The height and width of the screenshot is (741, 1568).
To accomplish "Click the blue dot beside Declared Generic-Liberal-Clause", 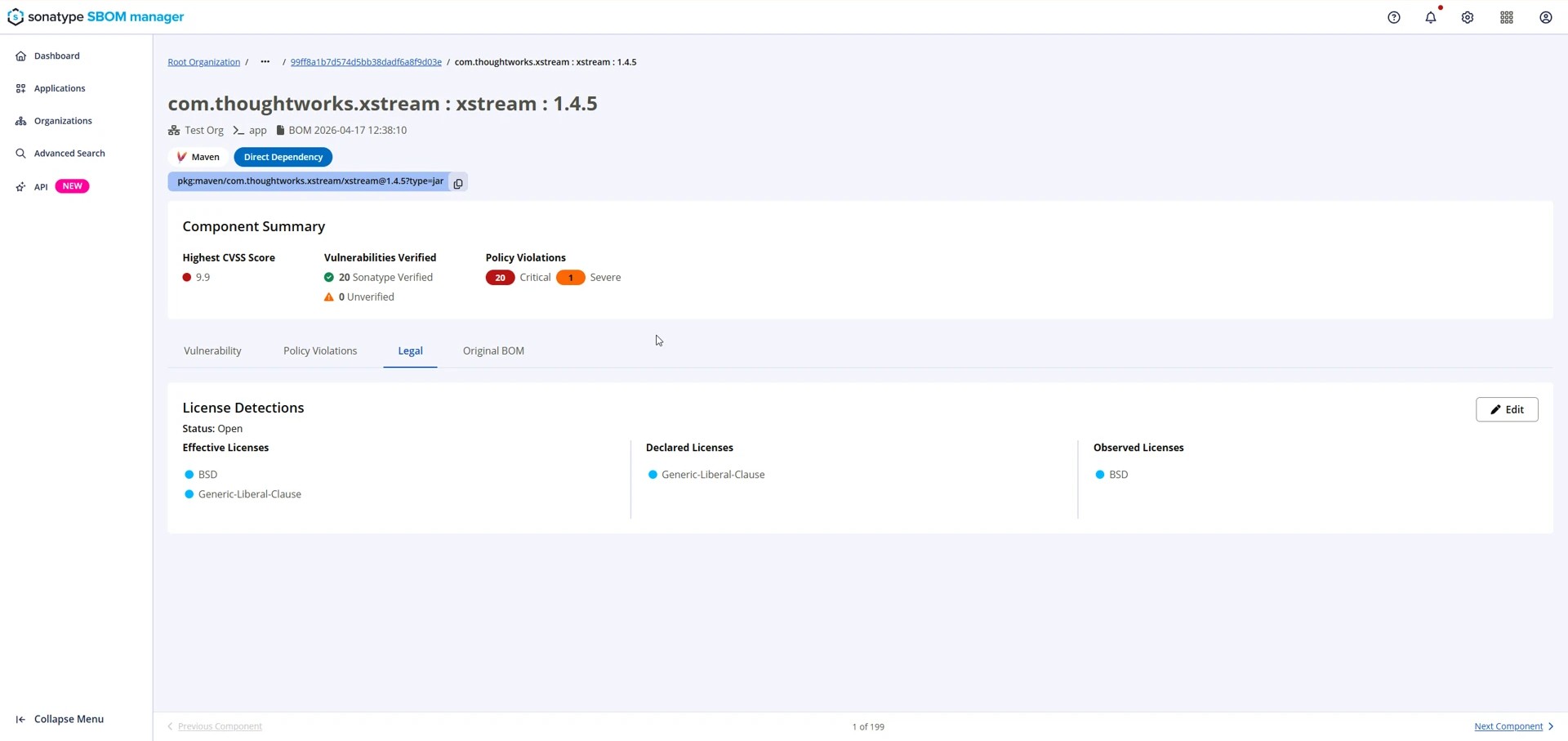I will (x=653, y=475).
